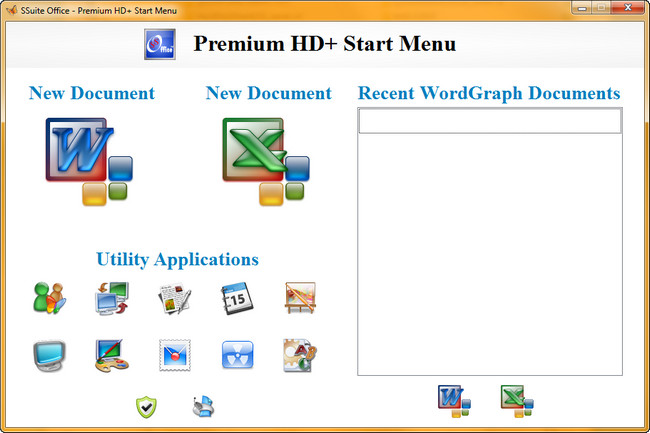Close the Premium HD+ Start Menu window
Viewport: 650px width, 433px height.
[x=627, y=7]
